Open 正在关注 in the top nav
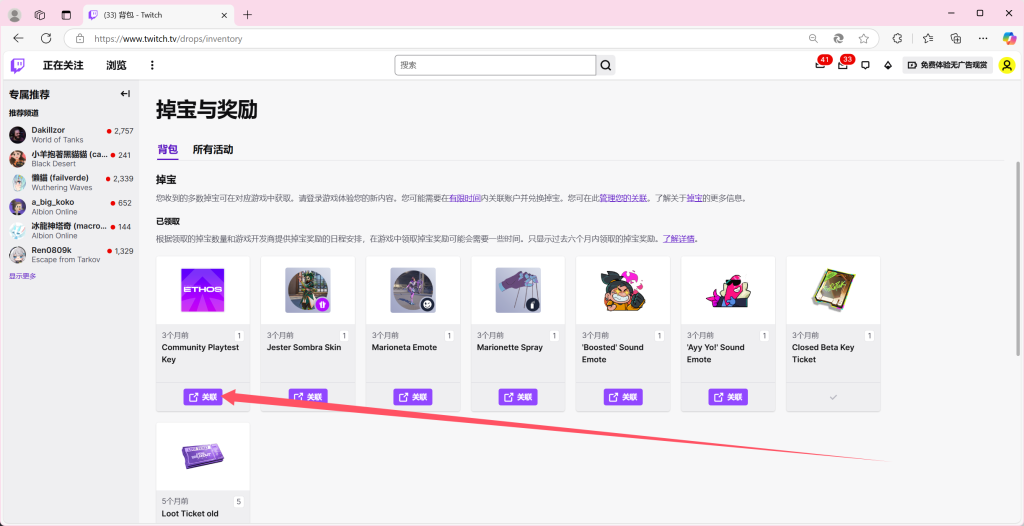 tap(63, 65)
